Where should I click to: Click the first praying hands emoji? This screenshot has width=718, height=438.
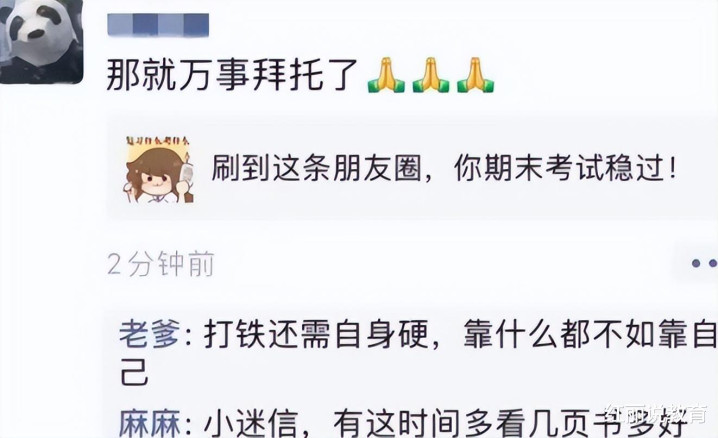(x=386, y=75)
